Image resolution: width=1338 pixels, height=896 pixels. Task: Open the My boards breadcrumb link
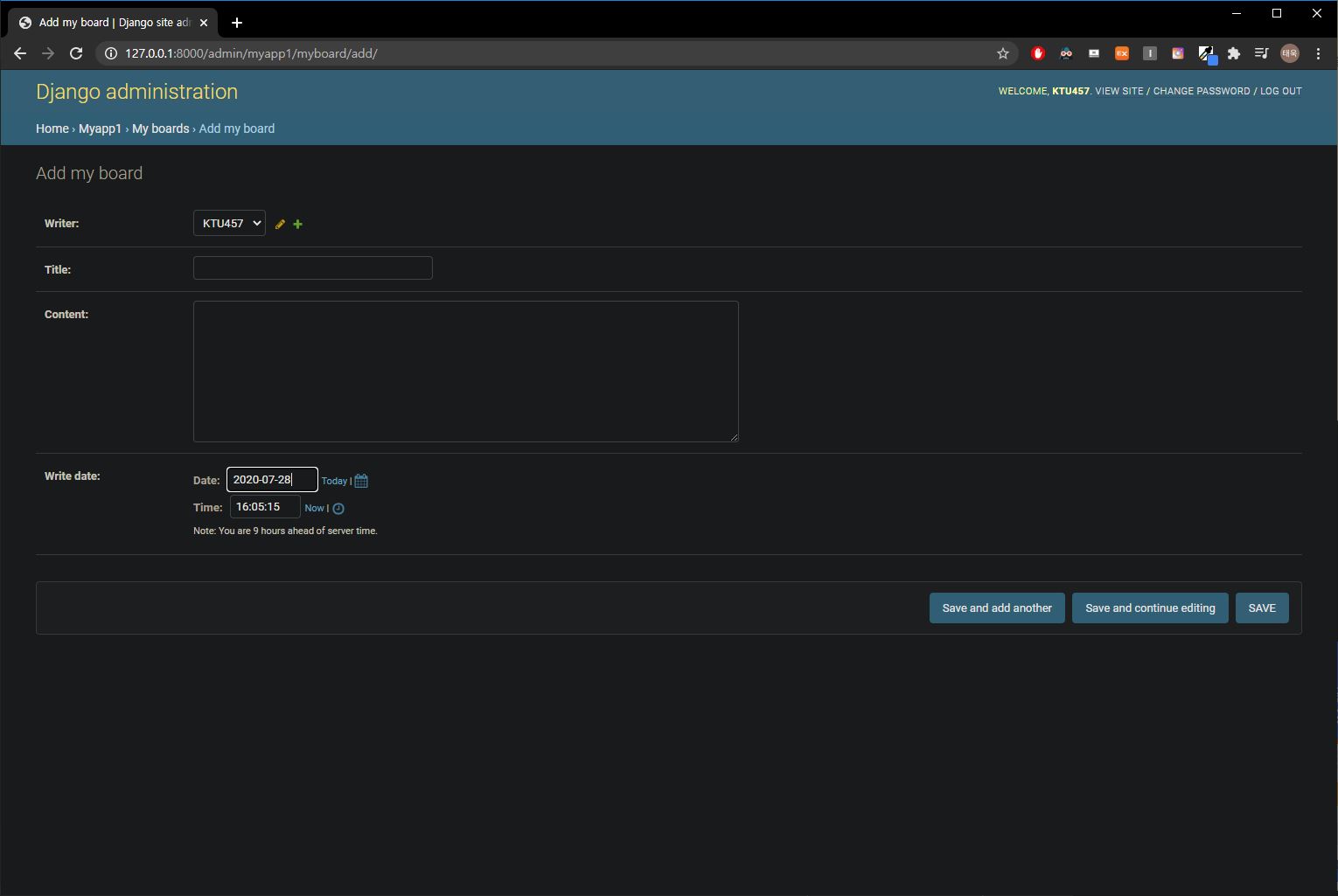click(x=160, y=128)
